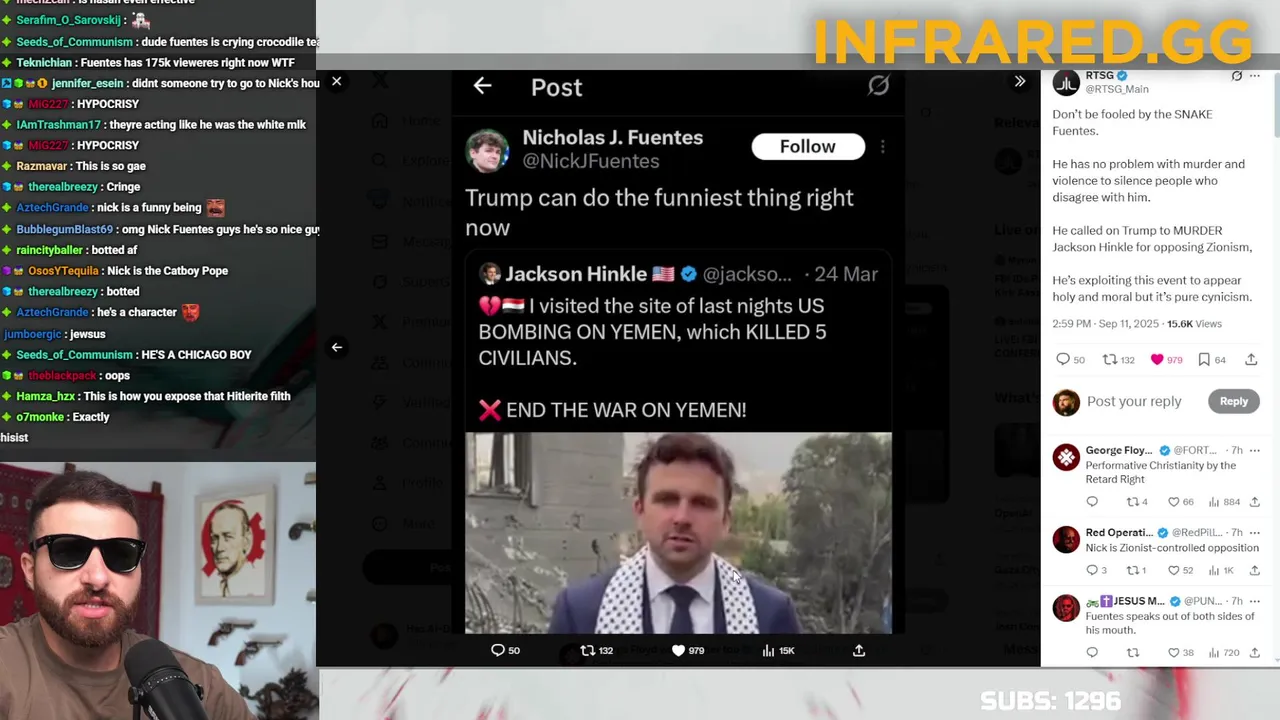View stats for the Red Operati... comment showing 1K

pos(1221,570)
